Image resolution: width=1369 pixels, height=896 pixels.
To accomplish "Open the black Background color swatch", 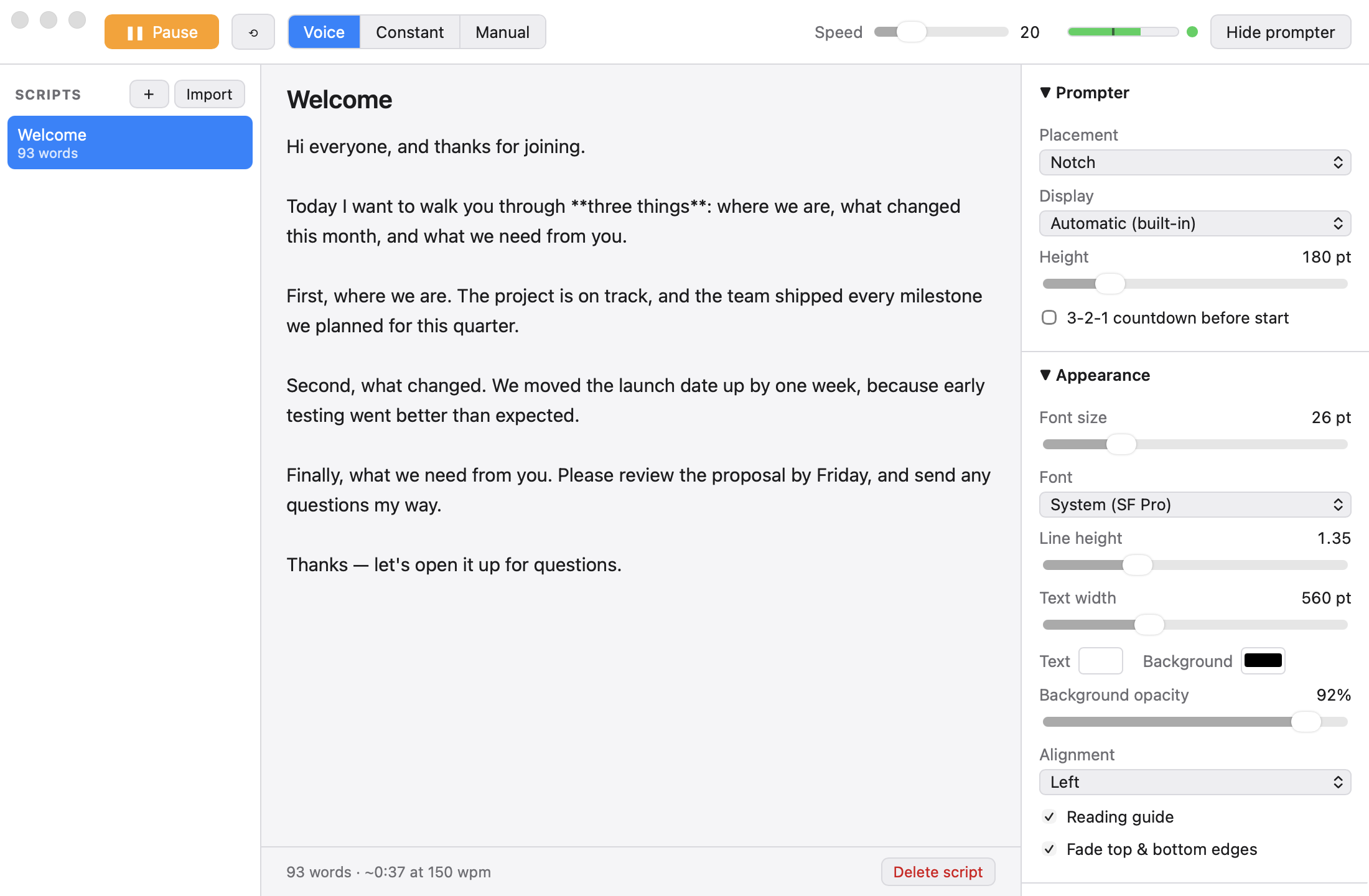I will pyautogui.click(x=1263, y=661).
